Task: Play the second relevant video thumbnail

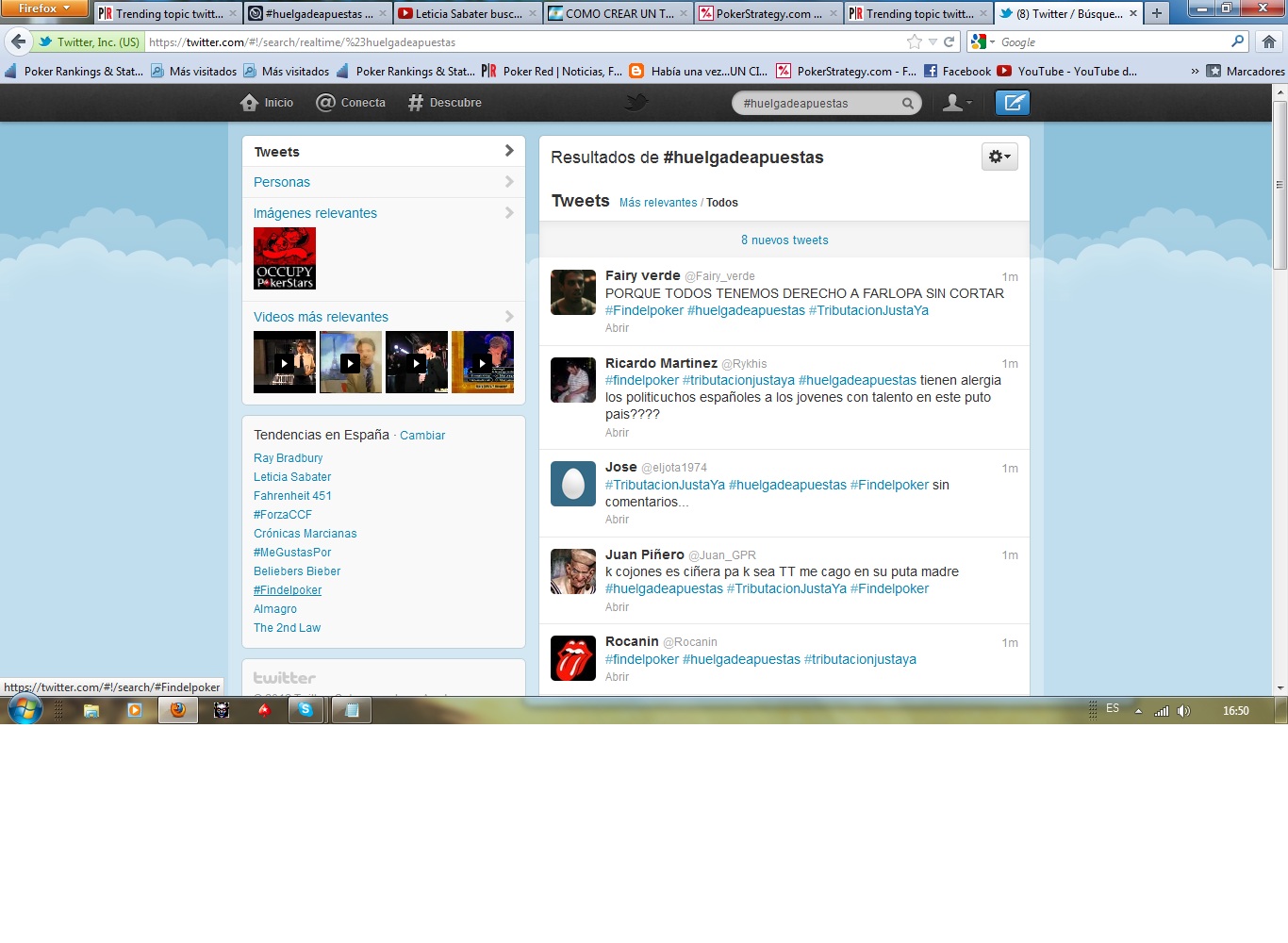Action: pyautogui.click(x=351, y=362)
